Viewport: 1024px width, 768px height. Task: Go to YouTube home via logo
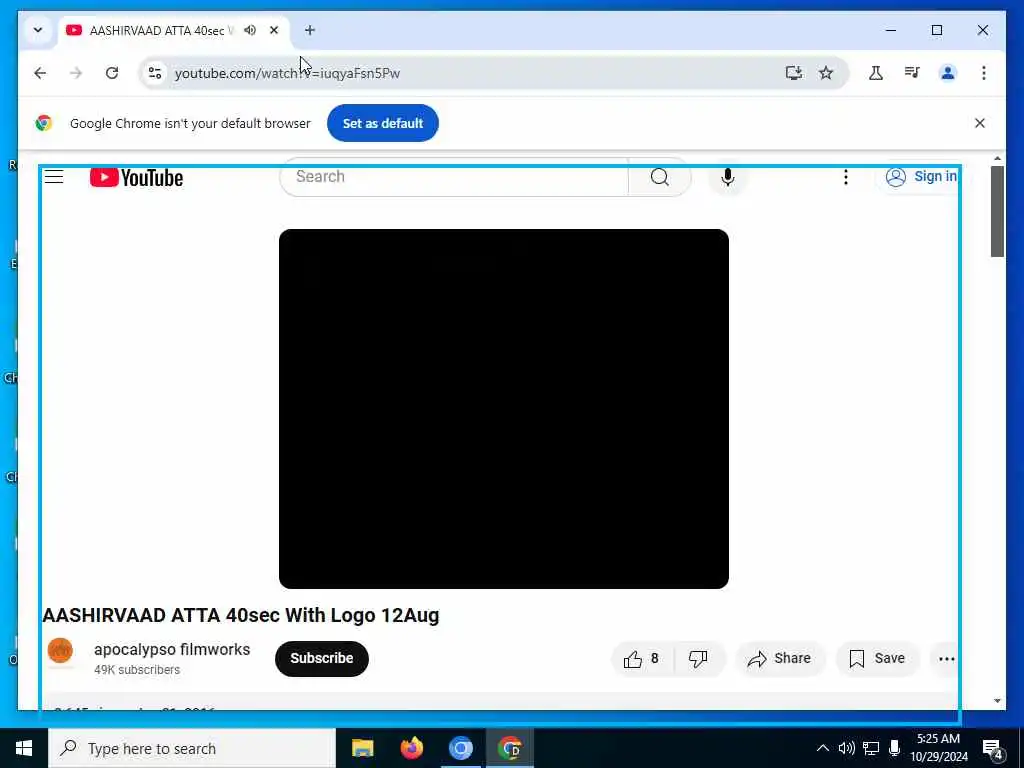(x=136, y=177)
